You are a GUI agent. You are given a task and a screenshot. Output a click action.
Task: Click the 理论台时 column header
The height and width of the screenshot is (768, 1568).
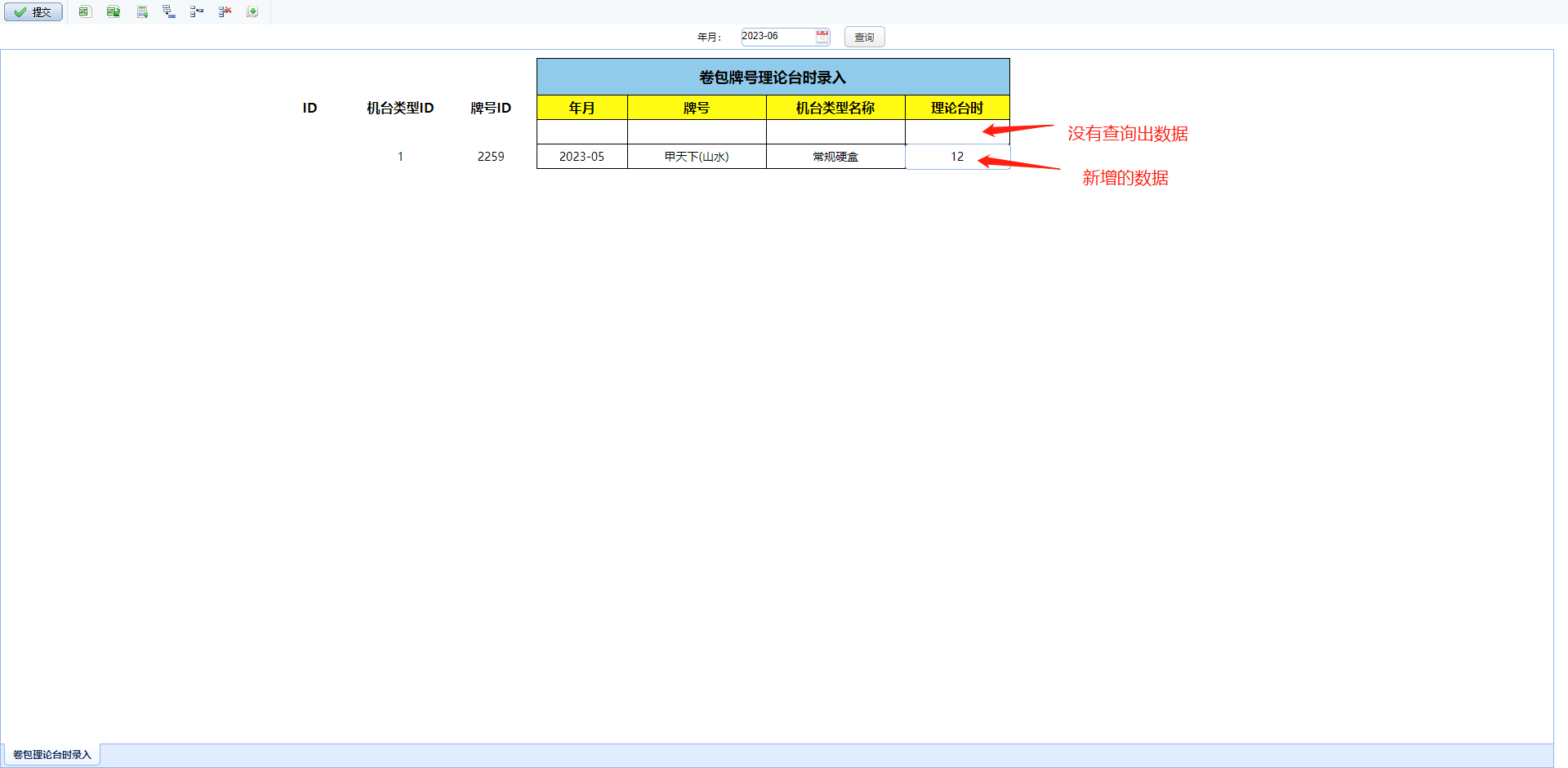[957, 108]
